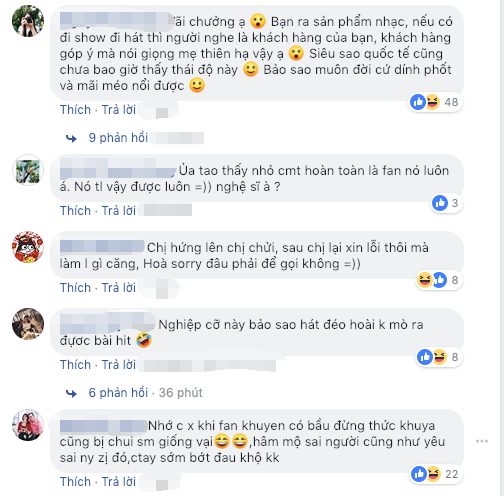Like the first comment via Thích

click(75, 110)
